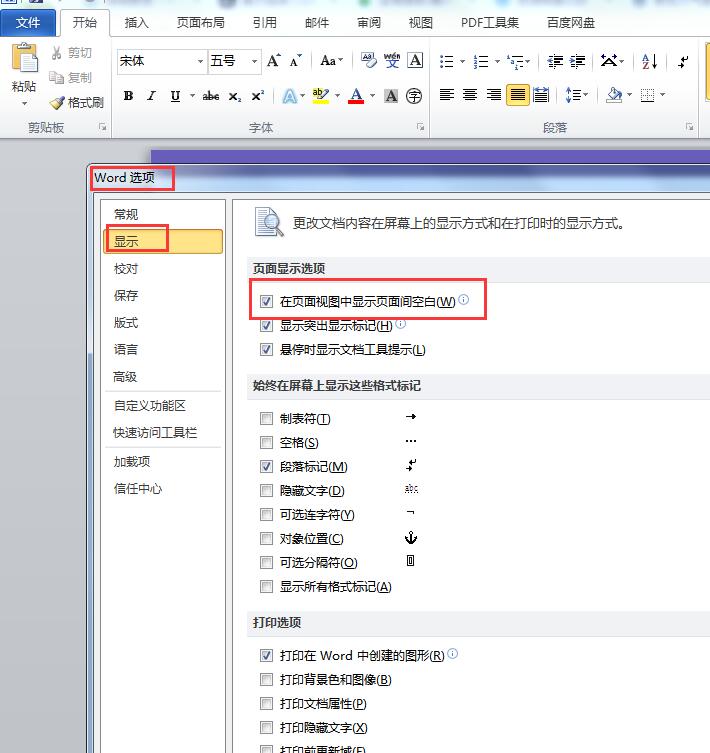Click the bullet list icon
This screenshot has width=710, height=753.
click(x=446, y=61)
